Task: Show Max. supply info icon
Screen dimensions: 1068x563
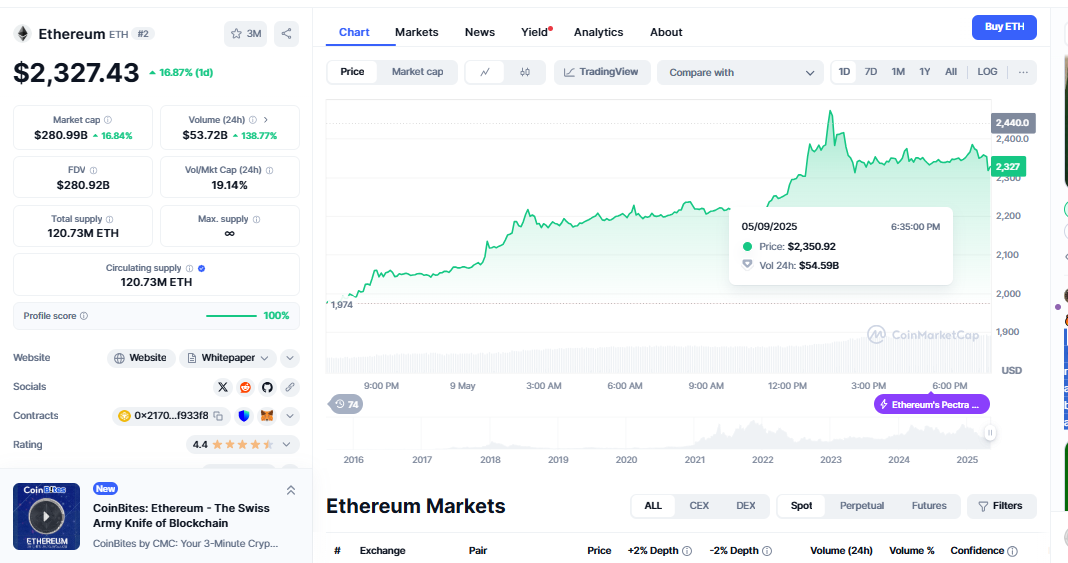Action: 256,219
